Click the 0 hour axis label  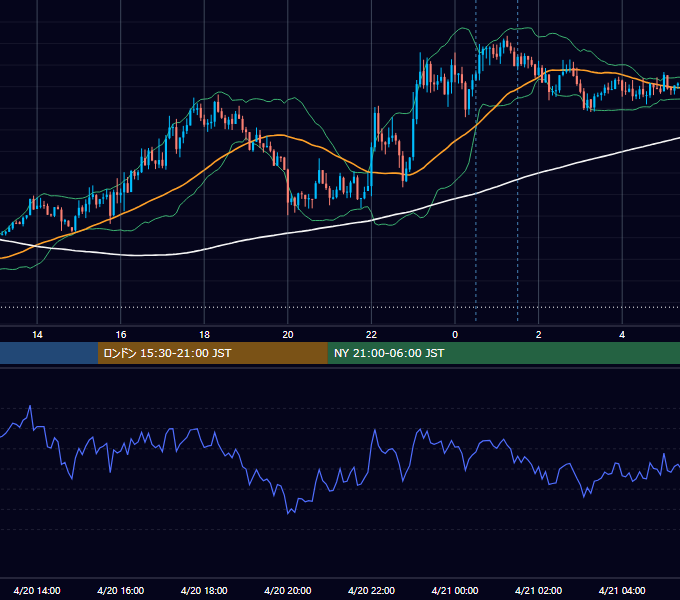[x=455, y=335]
